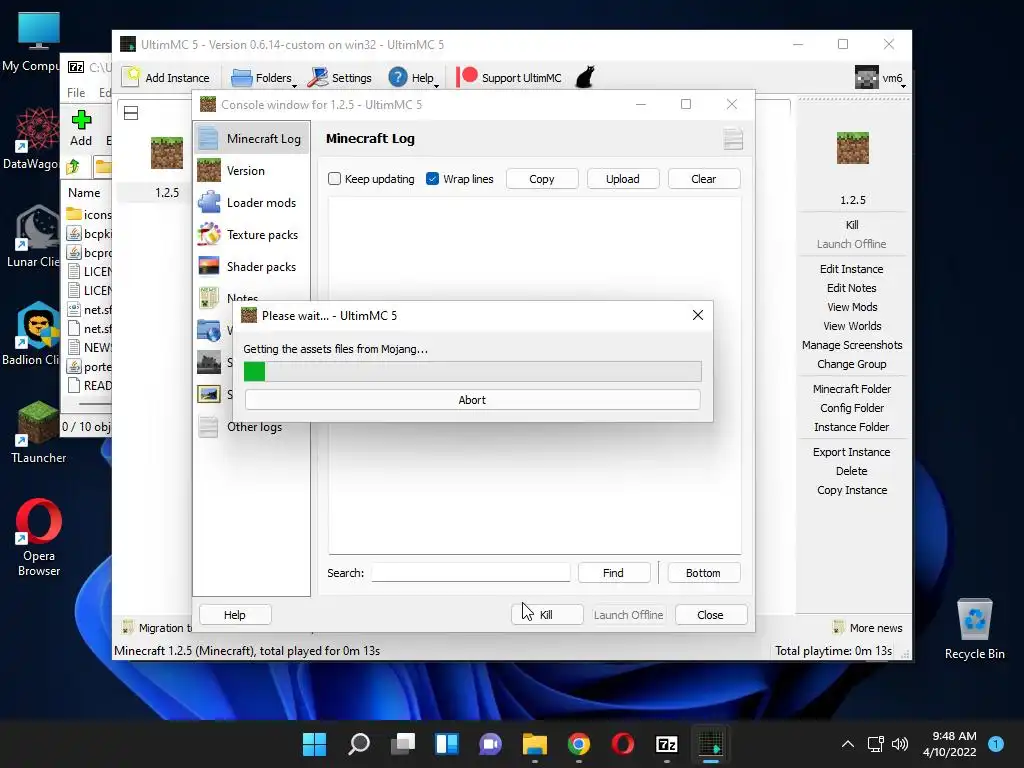The height and width of the screenshot is (768, 1024).
Task: Click More news
Action: (868, 628)
